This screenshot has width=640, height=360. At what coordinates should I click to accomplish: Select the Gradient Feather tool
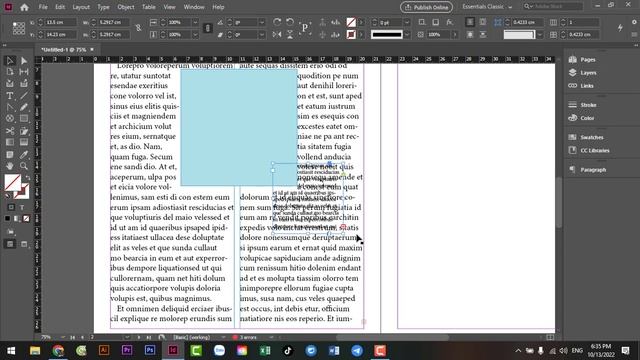click(24, 142)
